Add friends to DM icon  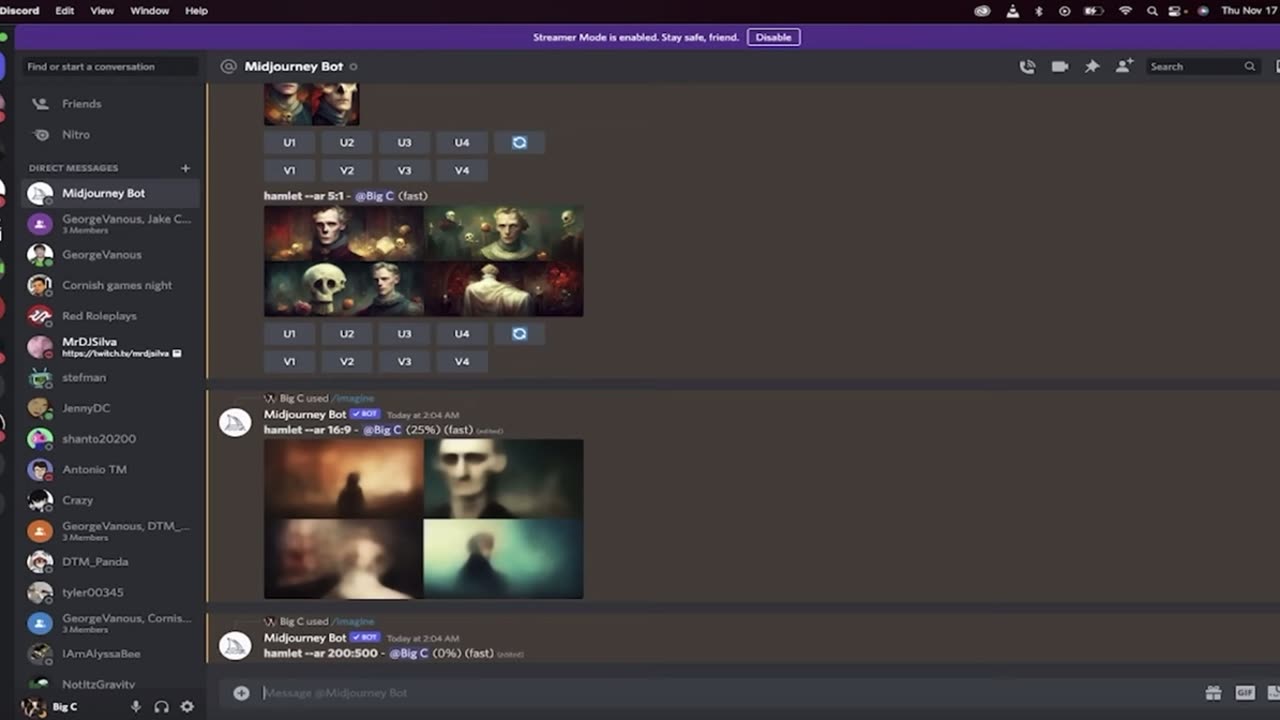pyautogui.click(x=1124, y=66)
